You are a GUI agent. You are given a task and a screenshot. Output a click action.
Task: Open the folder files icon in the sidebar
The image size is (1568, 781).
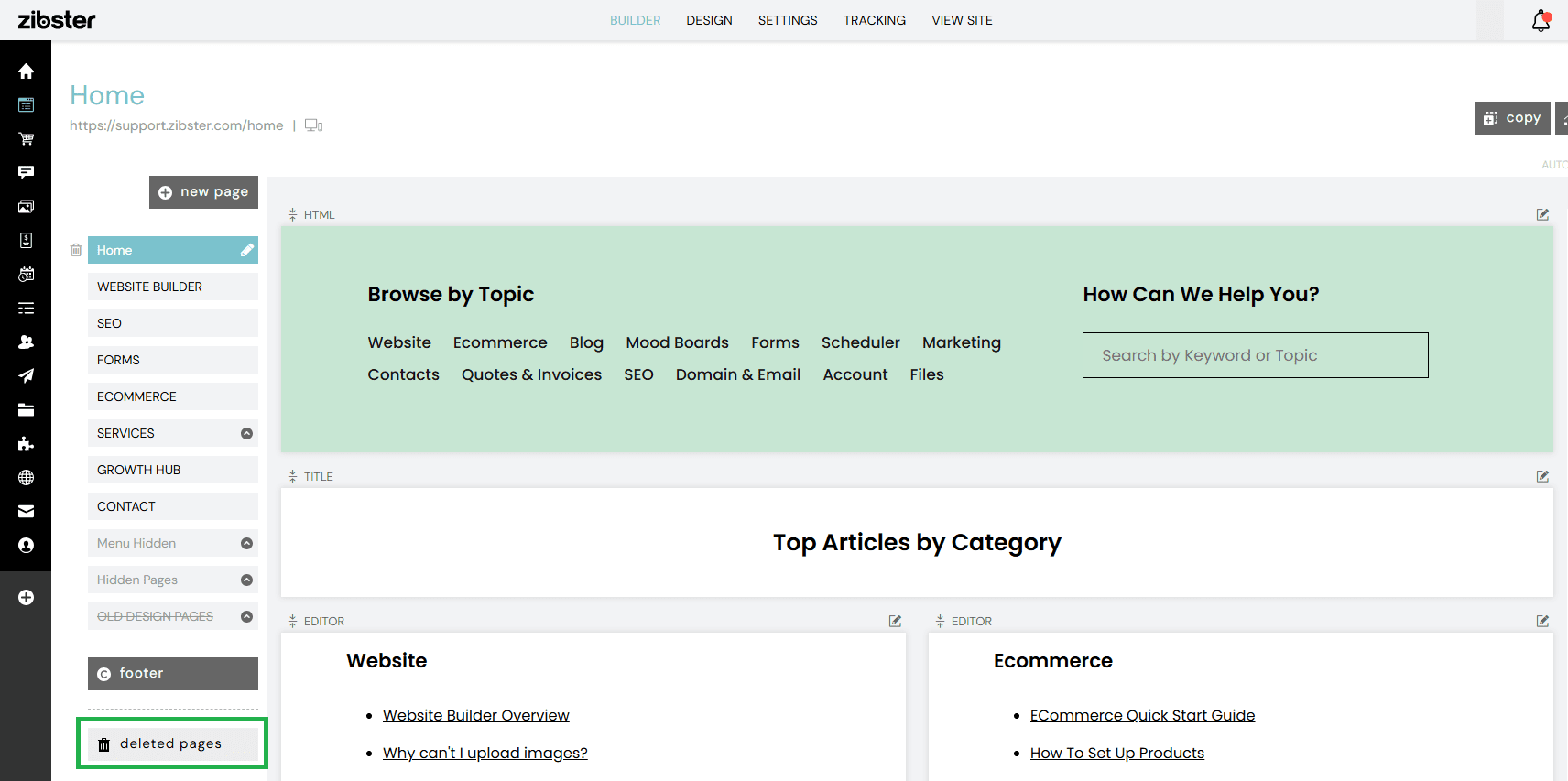pyautogui.click(x=26, y=410)
